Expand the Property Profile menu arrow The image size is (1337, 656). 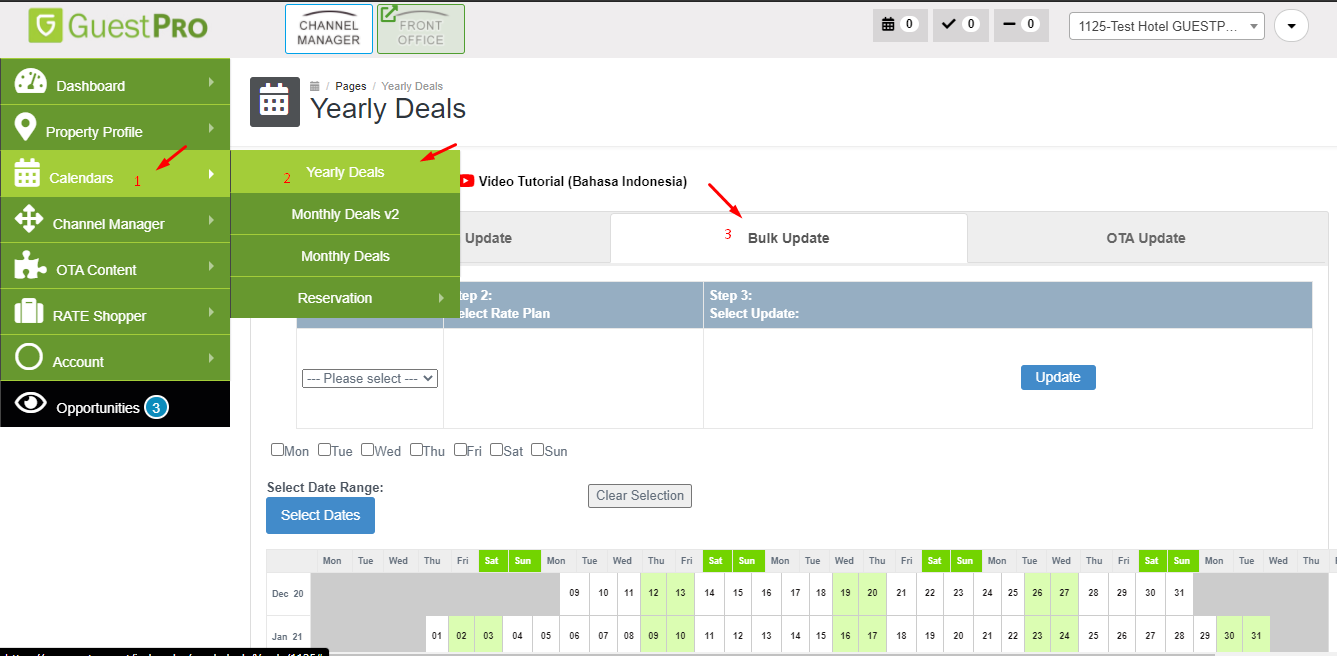tap(211, 129)
